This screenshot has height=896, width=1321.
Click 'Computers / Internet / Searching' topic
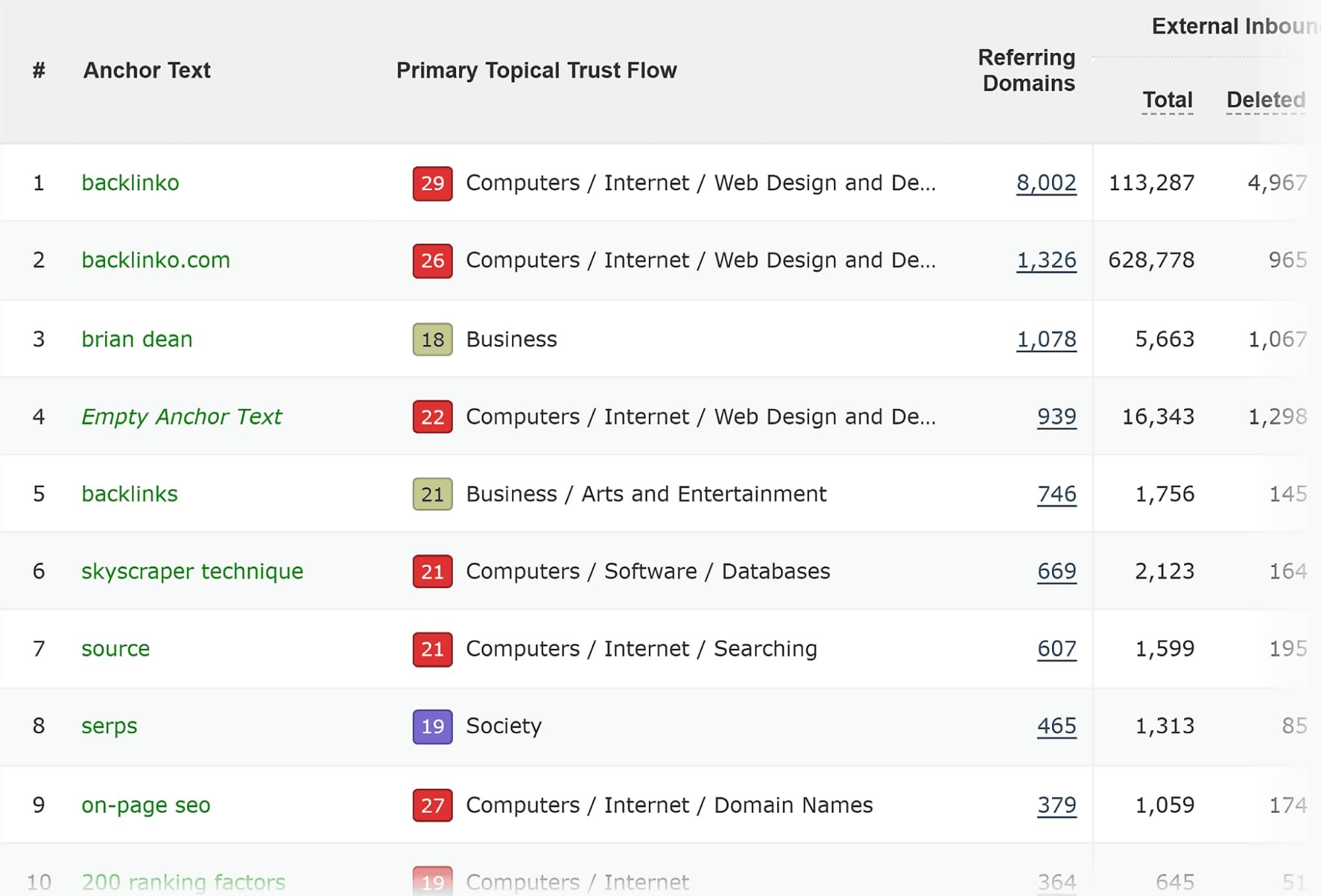click(x=642, y=648)
